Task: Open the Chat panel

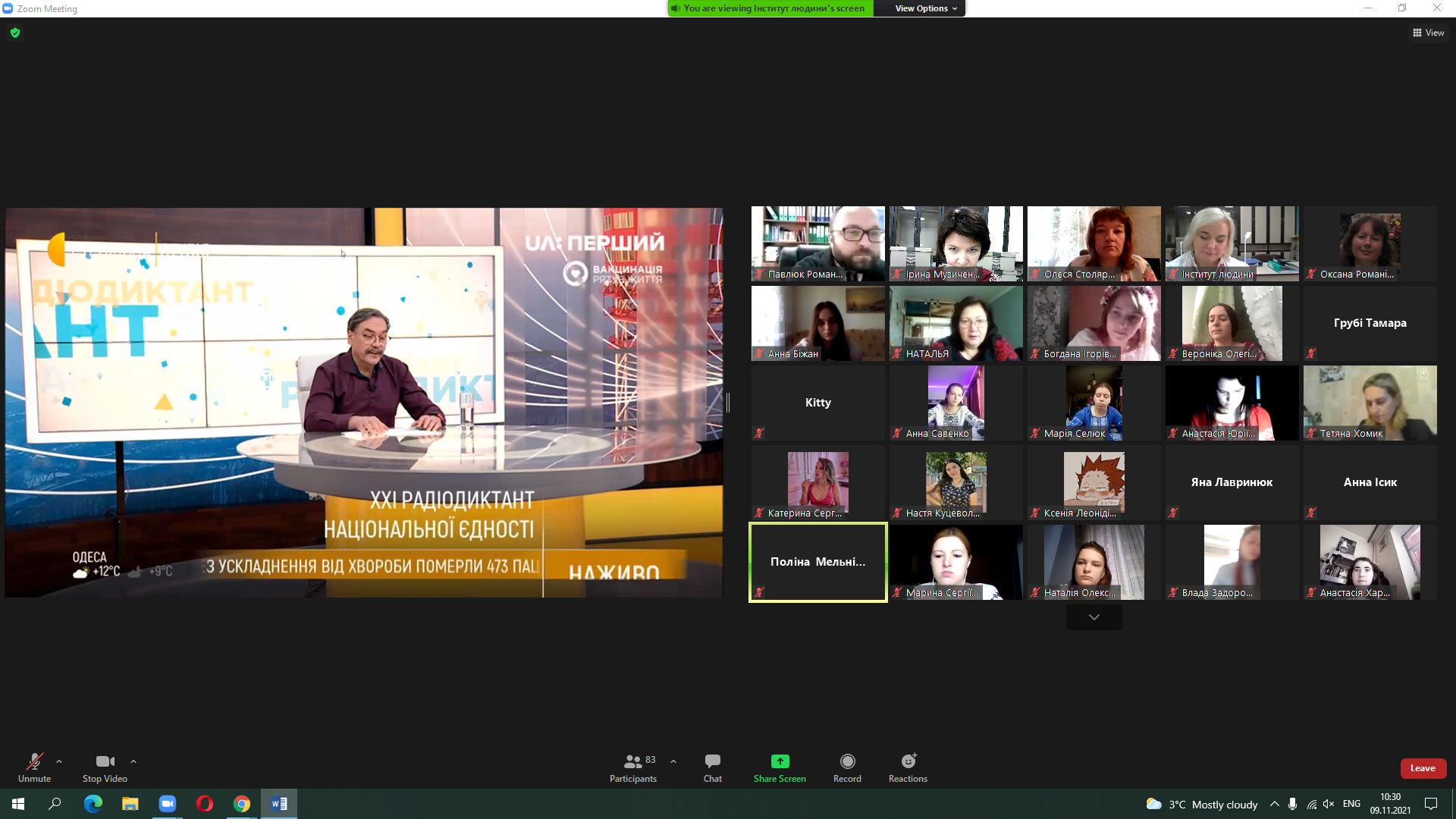Action: pos(712,767)
